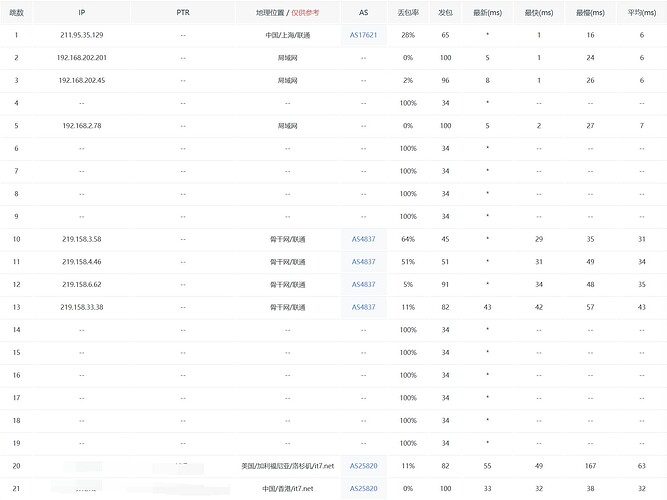The height and width of the screenshot is (500, 667).
Task: Click latest latency value 55
Action: 487,466
